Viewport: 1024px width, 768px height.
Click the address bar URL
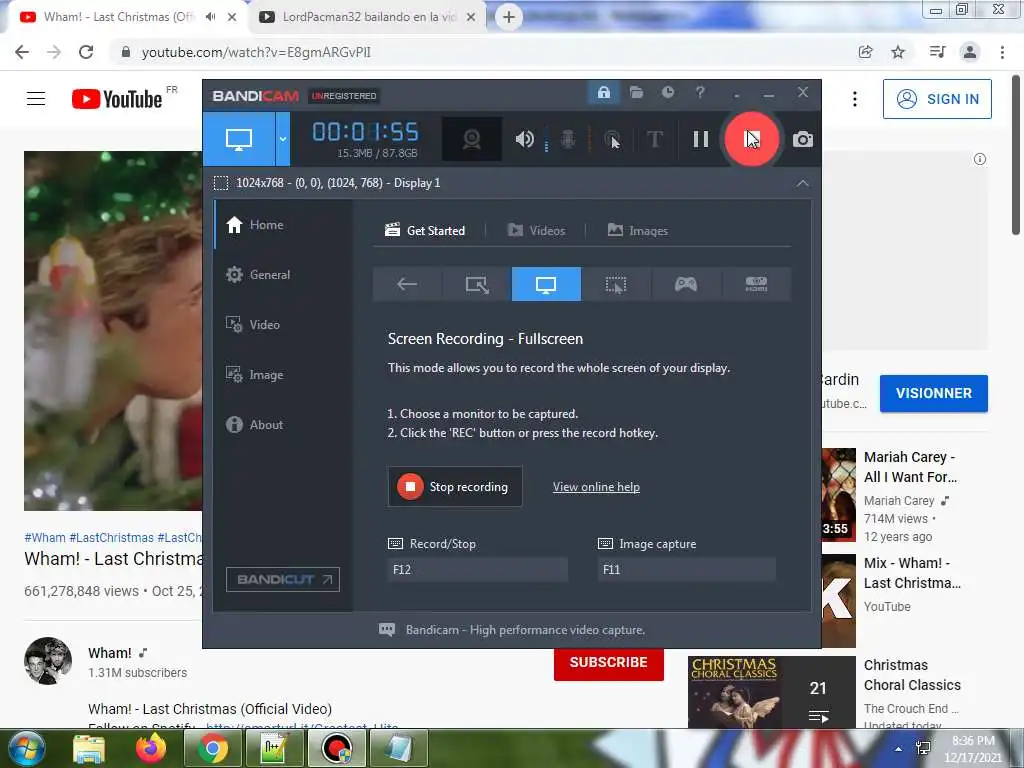[256, 52]
